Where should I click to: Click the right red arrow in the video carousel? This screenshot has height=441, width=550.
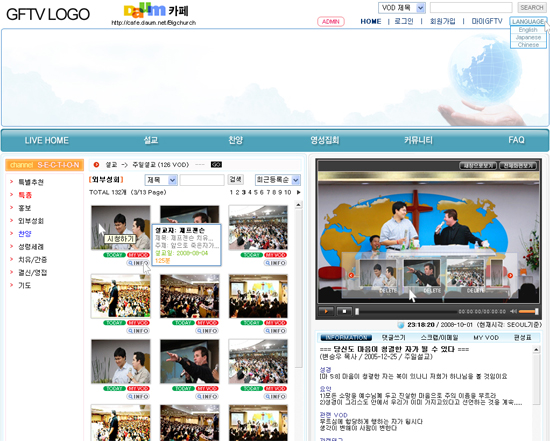pyautogui.click(x=510, y=275)
